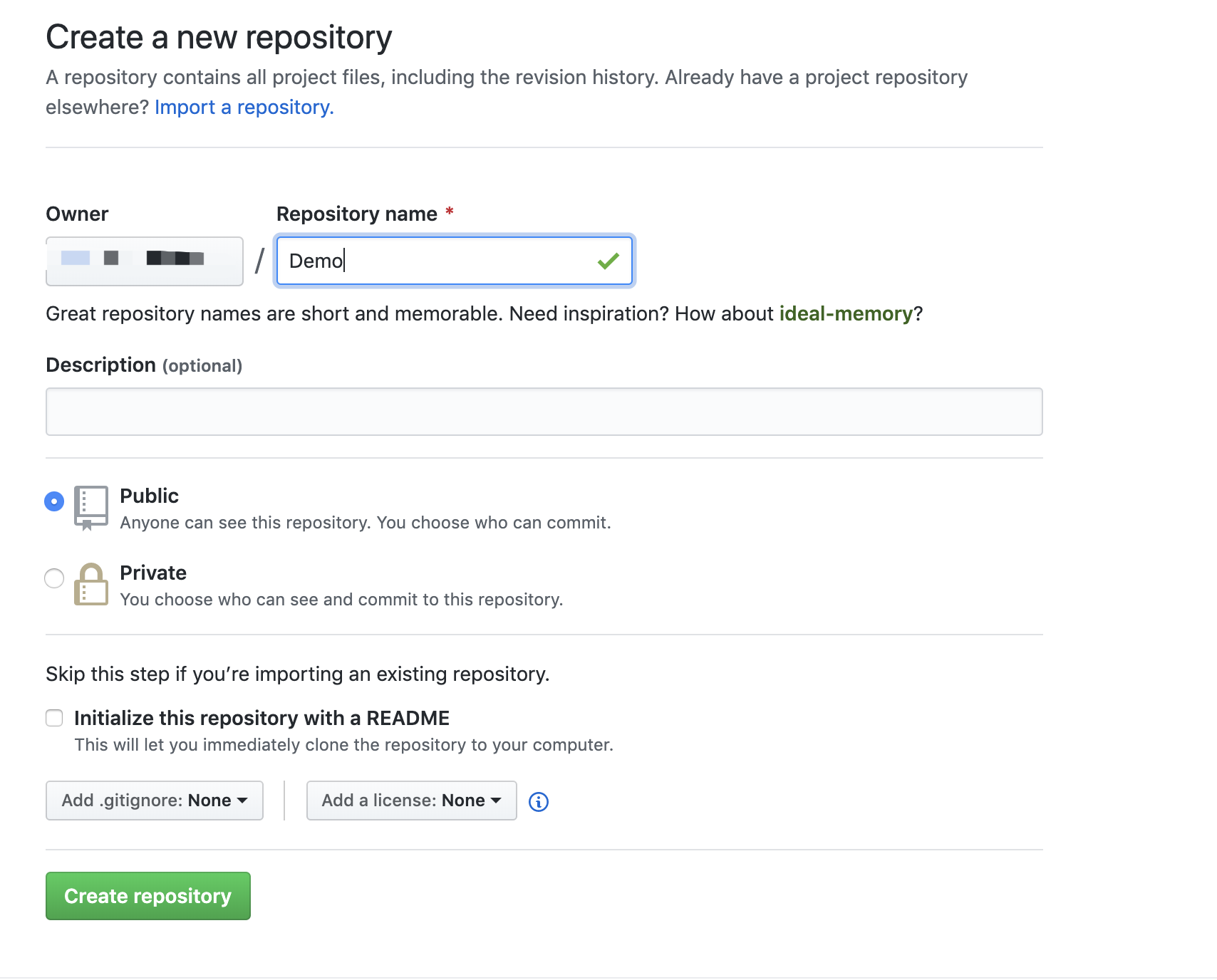Image resolution: width=1217 pixels, height=980 pixels.
Task: Click the Create repository button
Action: point(148,896)
